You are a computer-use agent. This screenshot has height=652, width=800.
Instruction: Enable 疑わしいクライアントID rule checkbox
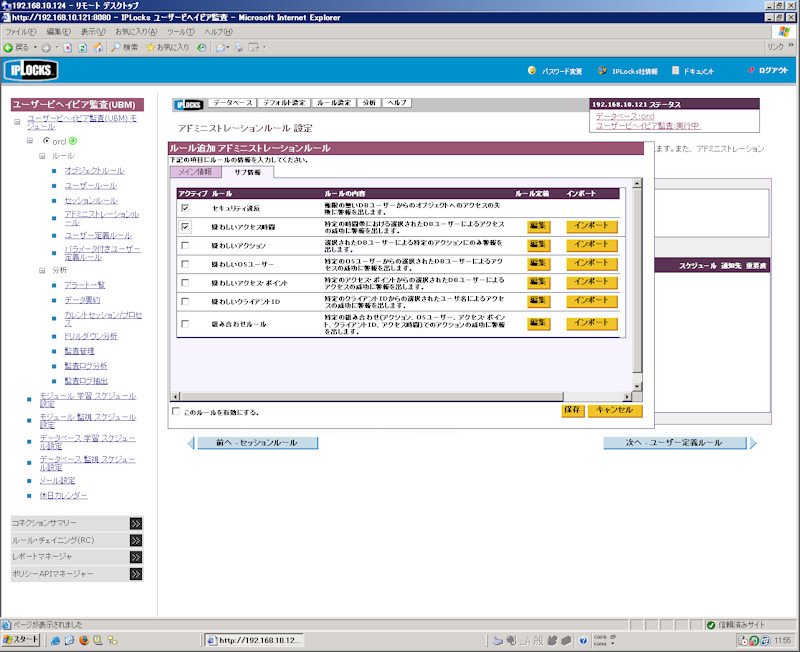tap(185, 302)
